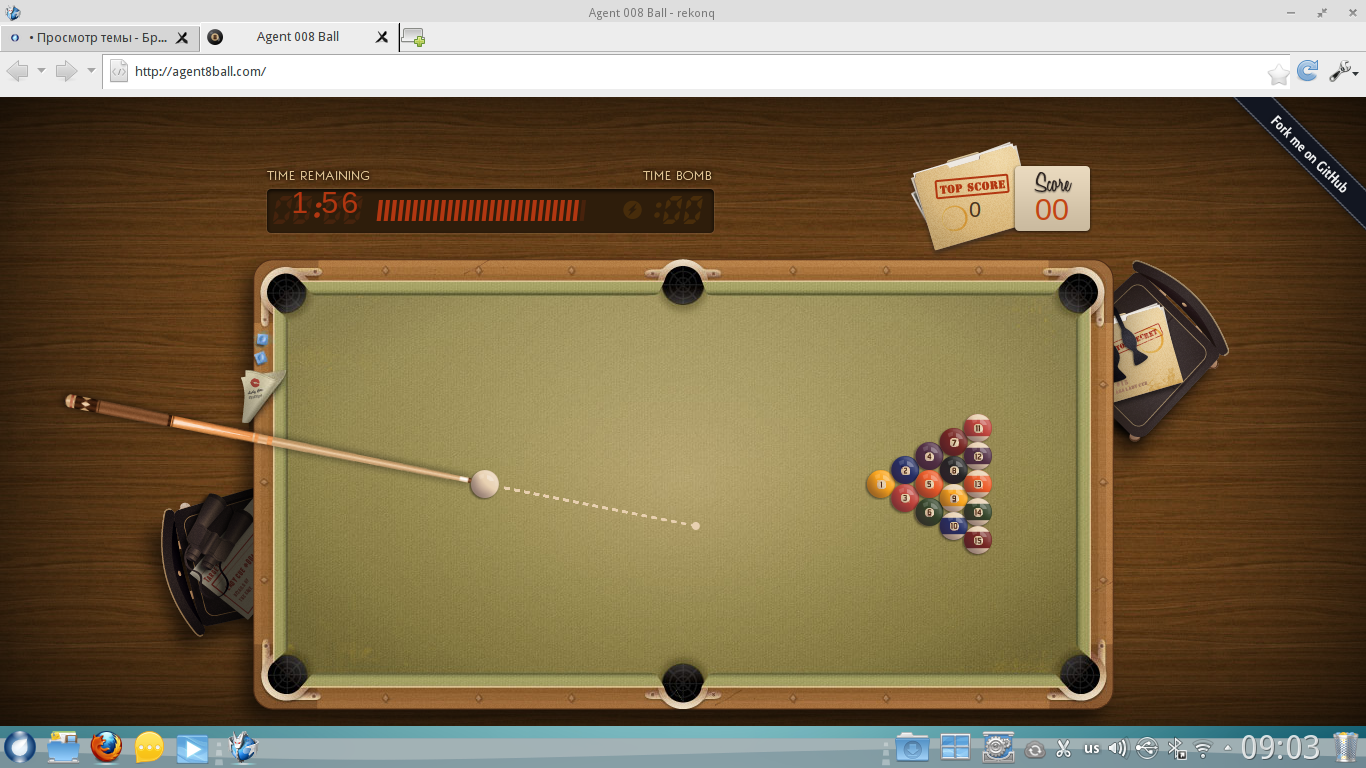Image resolution: width=1366 pixels, height=768 pixels.
Task: Click the time remaining progress bar
Action: pos(480,210)
